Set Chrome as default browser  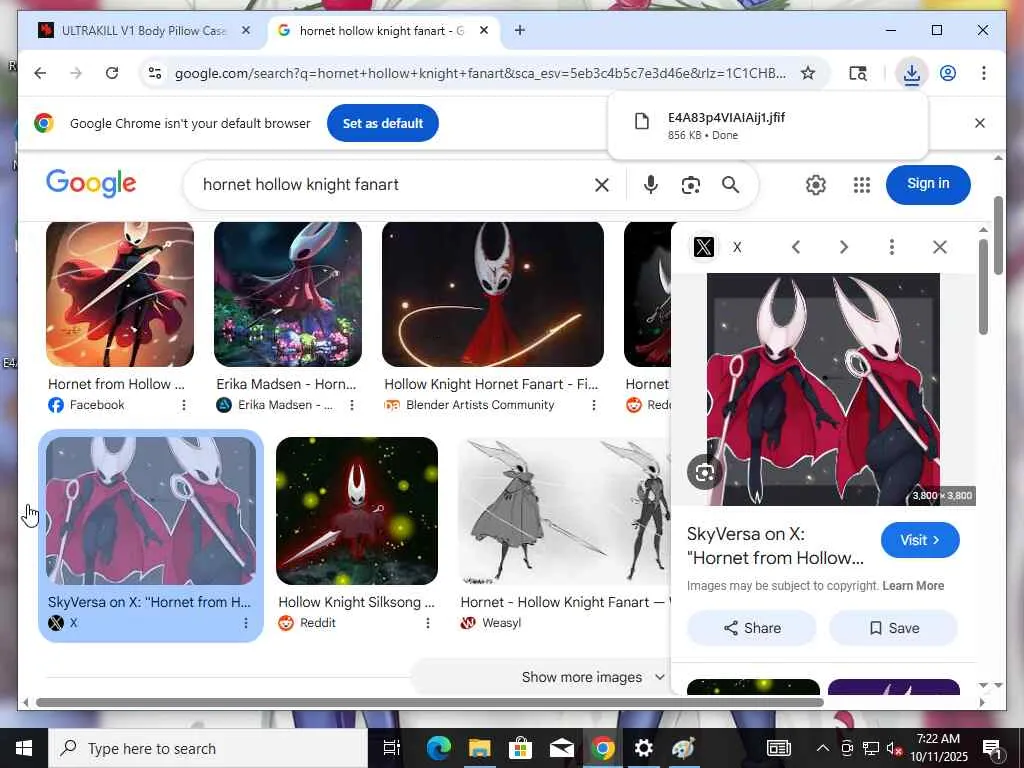[383, 123]
